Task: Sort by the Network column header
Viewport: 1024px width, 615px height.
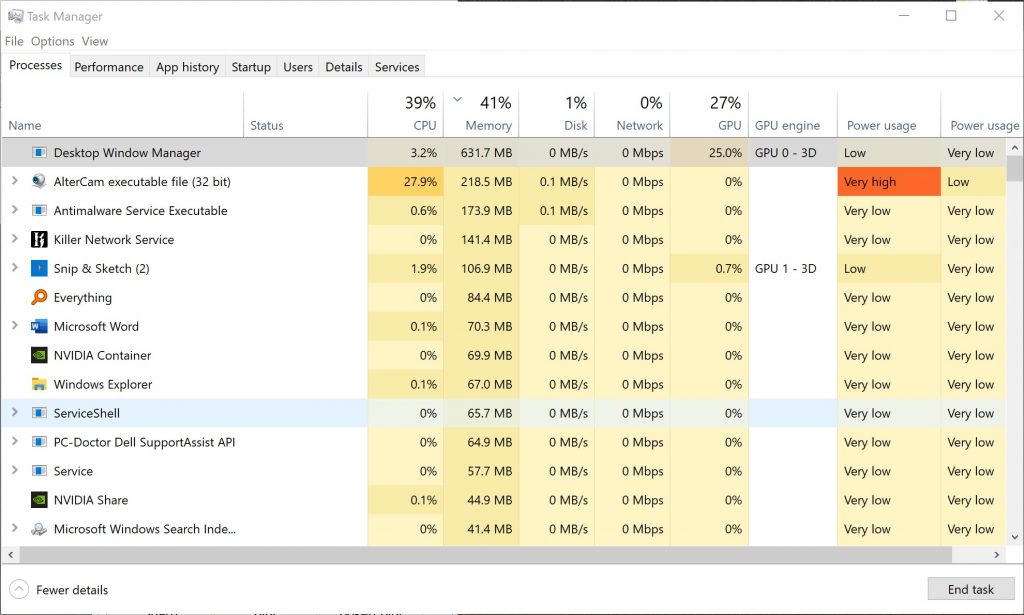Action: click(632, 114)
